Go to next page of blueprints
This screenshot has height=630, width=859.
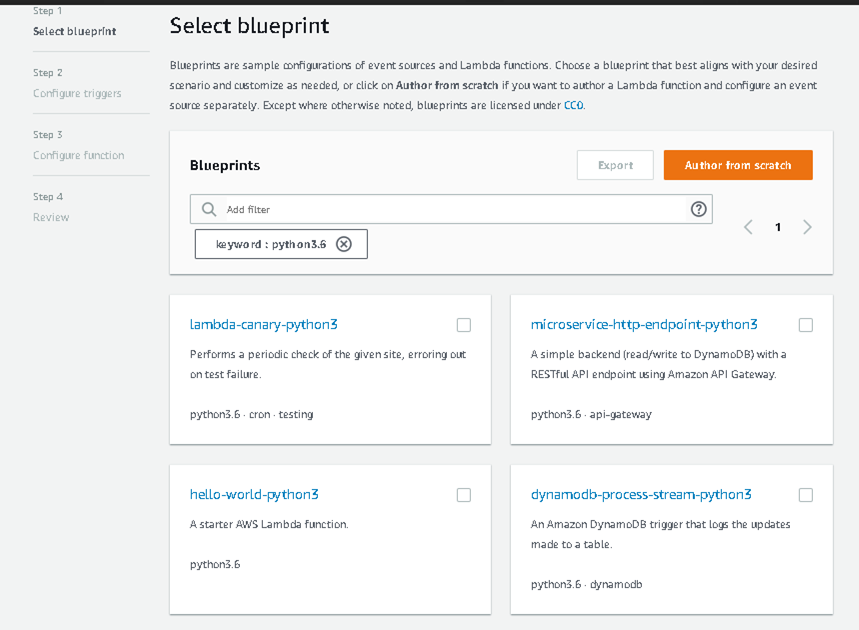coord(807,227)
